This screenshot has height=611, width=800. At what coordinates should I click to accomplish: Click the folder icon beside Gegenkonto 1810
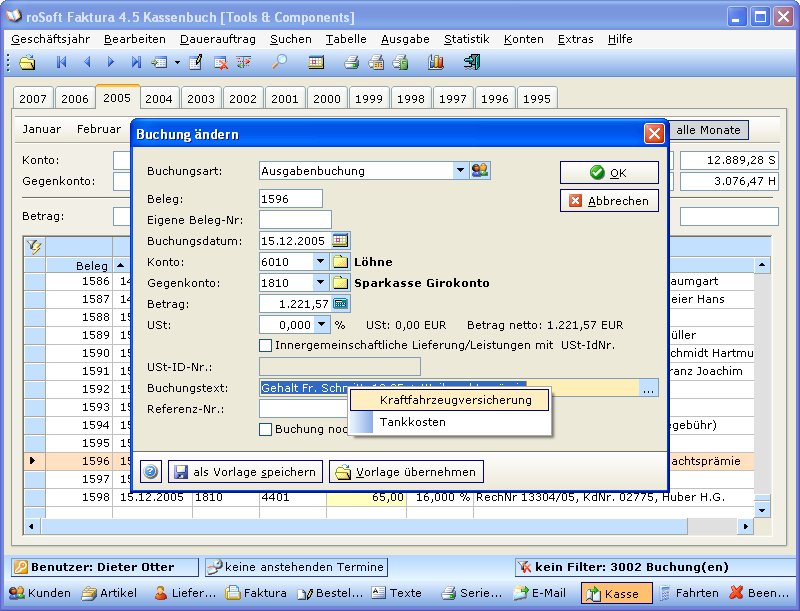click(340, 283)
